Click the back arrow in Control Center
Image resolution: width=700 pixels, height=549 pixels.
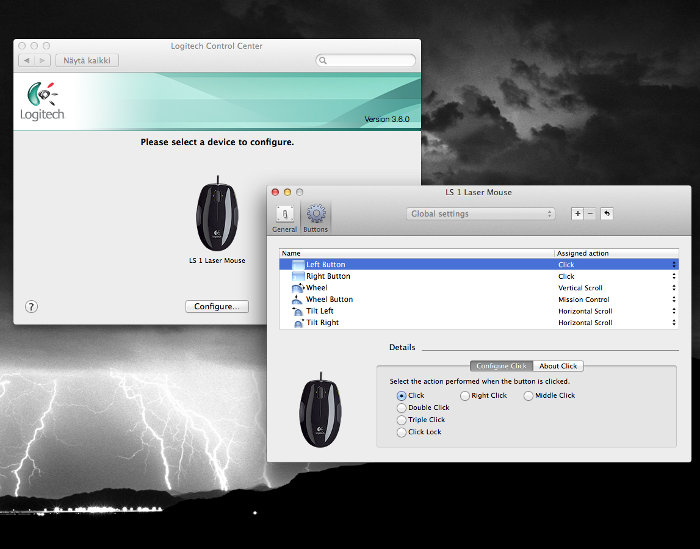(x=26, y=60)
